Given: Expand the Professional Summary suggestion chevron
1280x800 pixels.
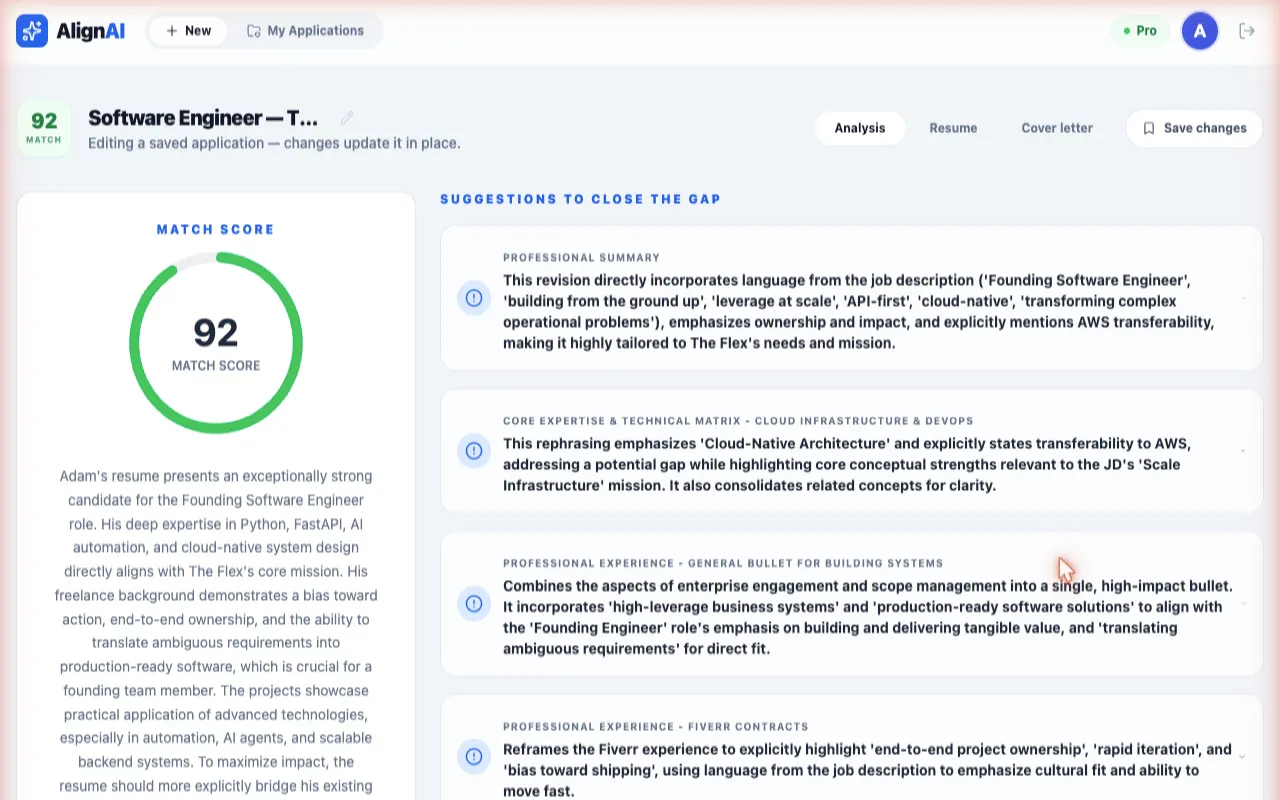Looking at the screenshot, I should point(1243,298).
